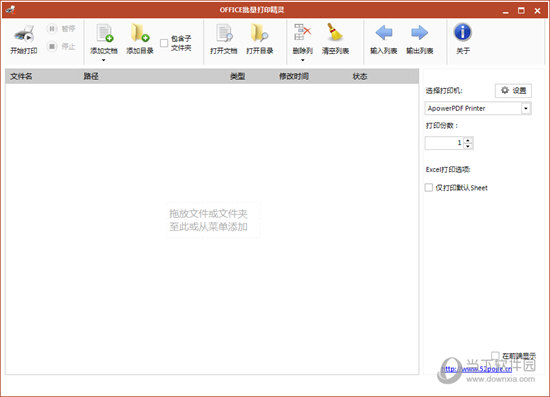Click the print copies number field
Viewport: 550px width, 397px height.
click(444, 143)
